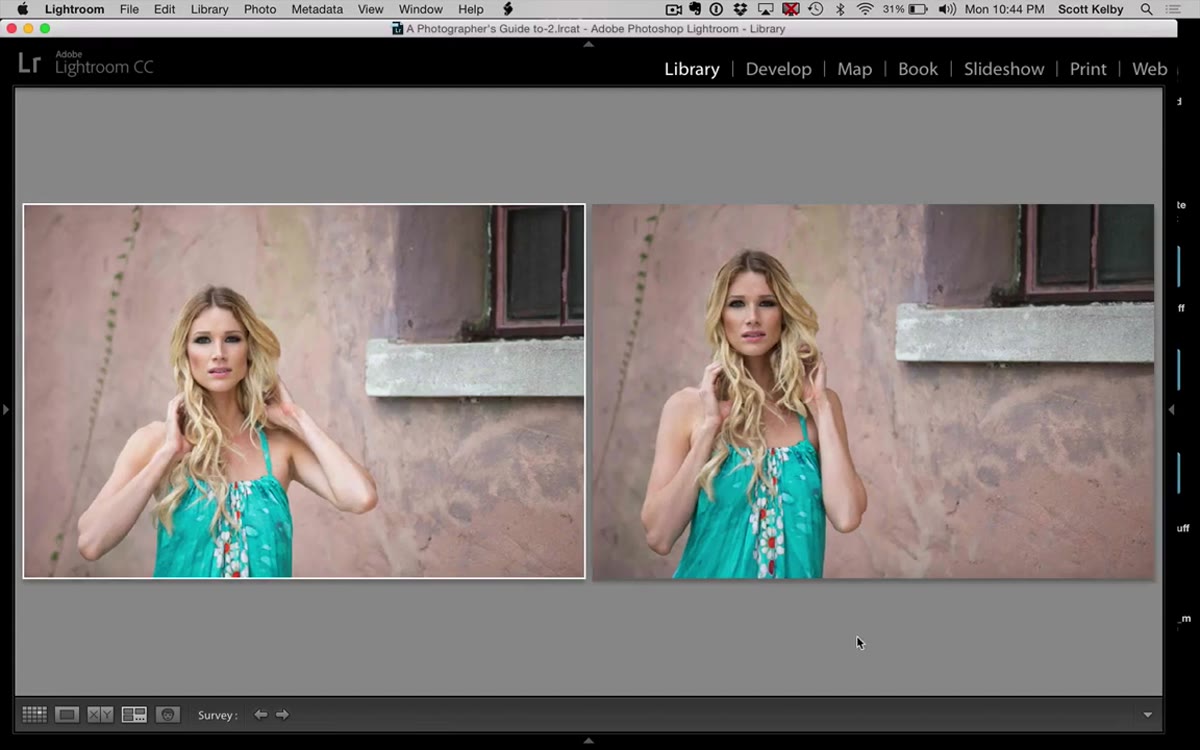Open the Bluetooth status menu
This screenshot has width=1200, height=750.
click(x=840, y=9)
